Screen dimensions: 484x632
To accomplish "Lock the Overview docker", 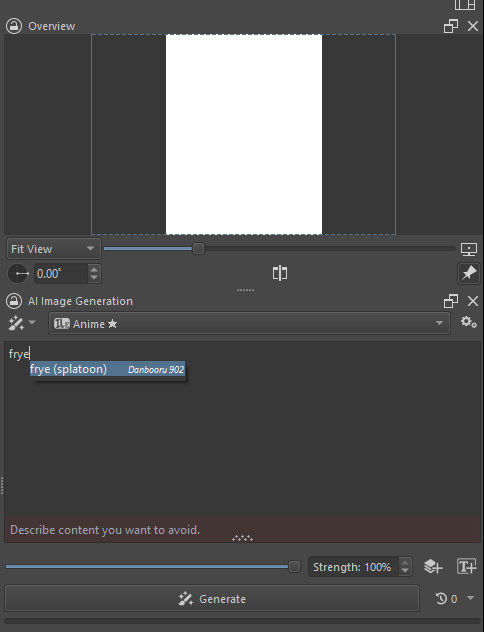I will click(14, 26).
